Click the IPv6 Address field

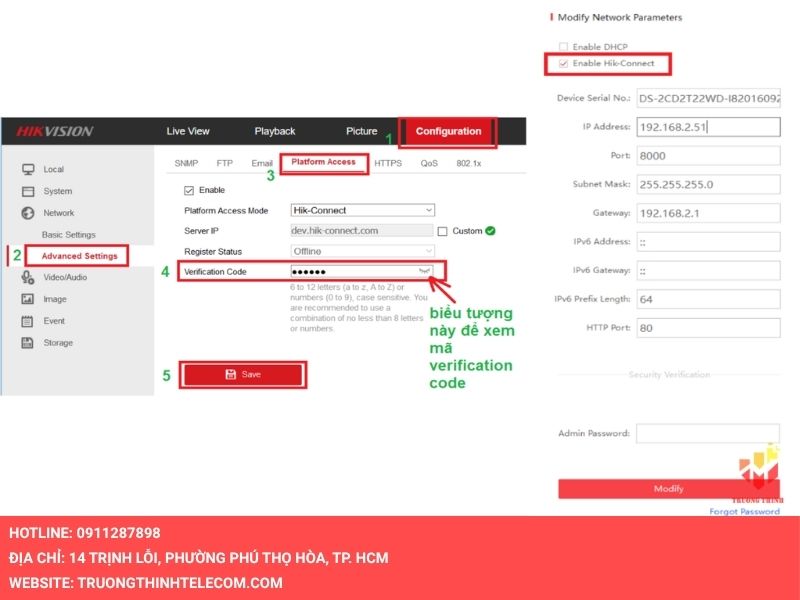click(x=708, y=242)
